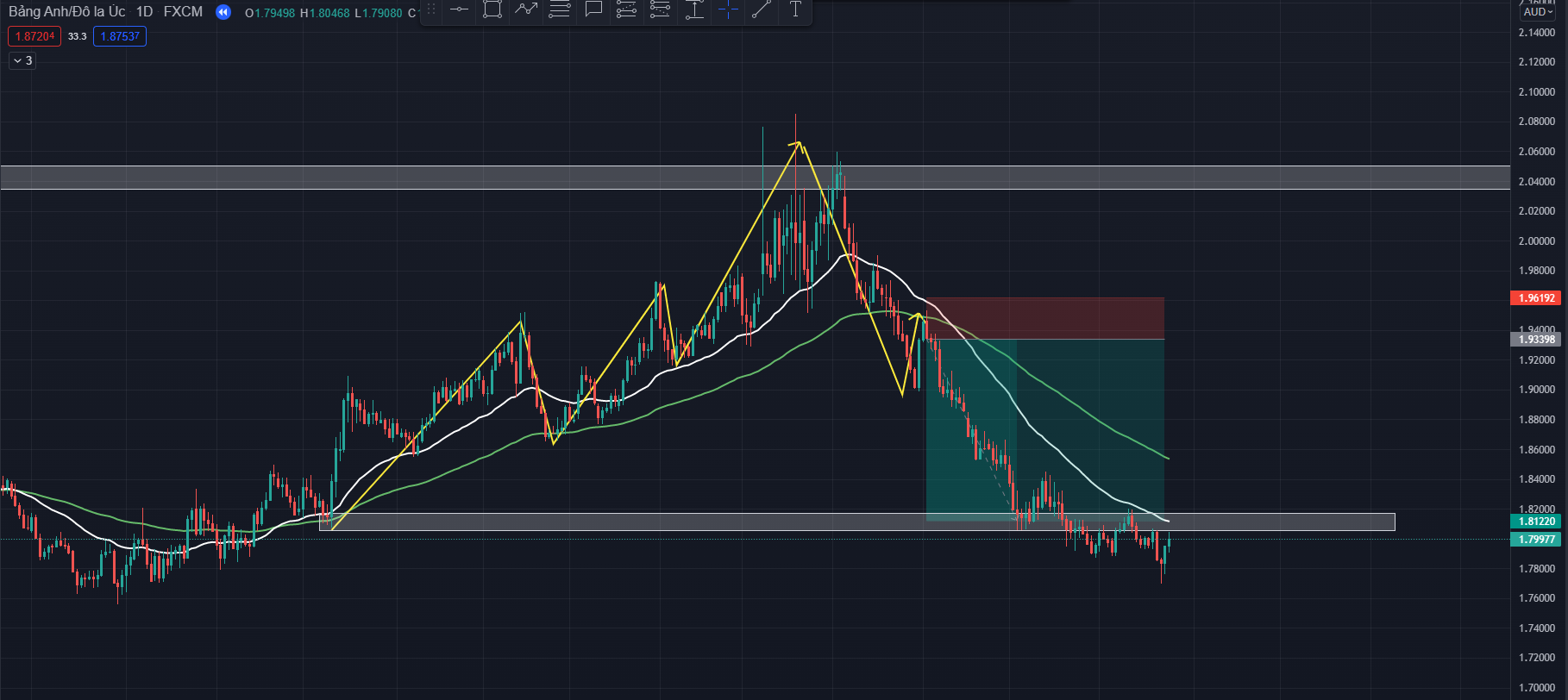Click the open price value 1.79498
The image size is (1568, 700).
click(x=274, y=13)
